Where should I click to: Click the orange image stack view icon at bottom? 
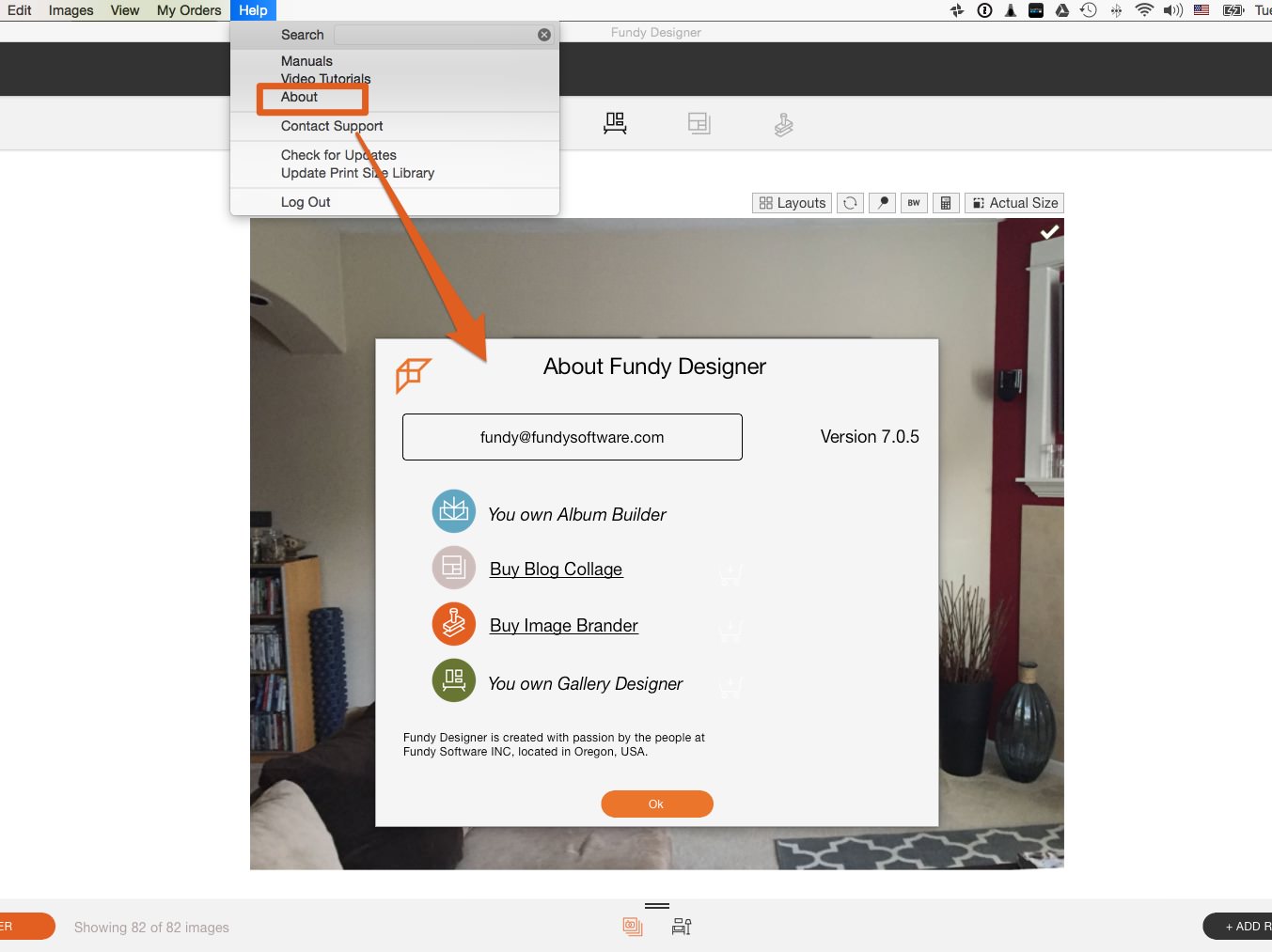pyautogui.click(x=633, y=927)
